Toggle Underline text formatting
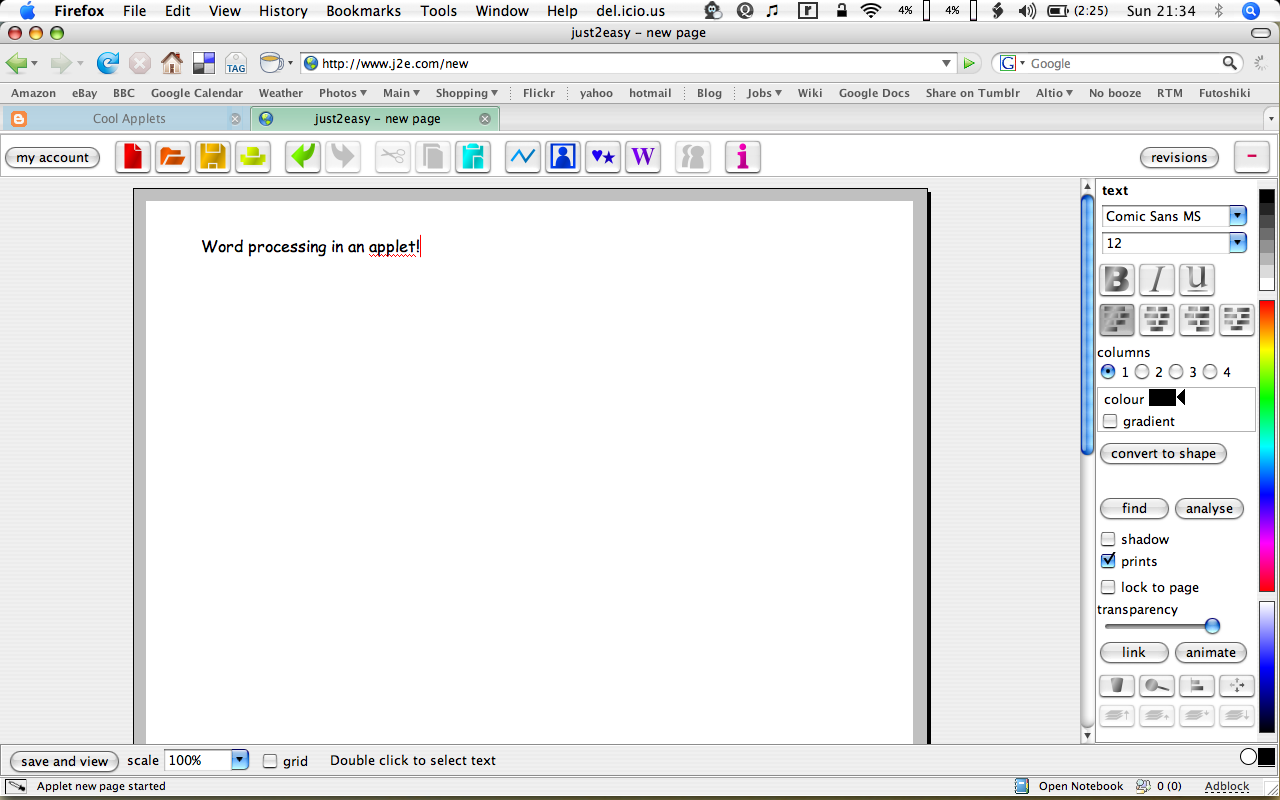This screenshot has height=800, width=1280. pyautogui.click(x=1197, y=279)
